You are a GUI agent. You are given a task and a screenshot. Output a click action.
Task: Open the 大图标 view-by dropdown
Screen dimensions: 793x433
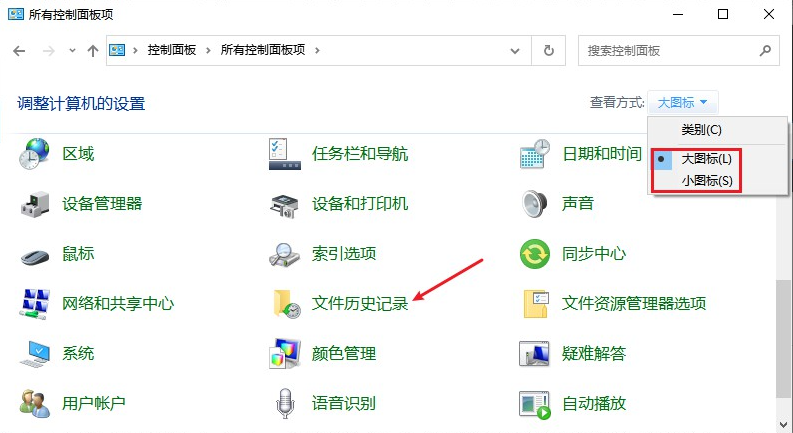682,103
